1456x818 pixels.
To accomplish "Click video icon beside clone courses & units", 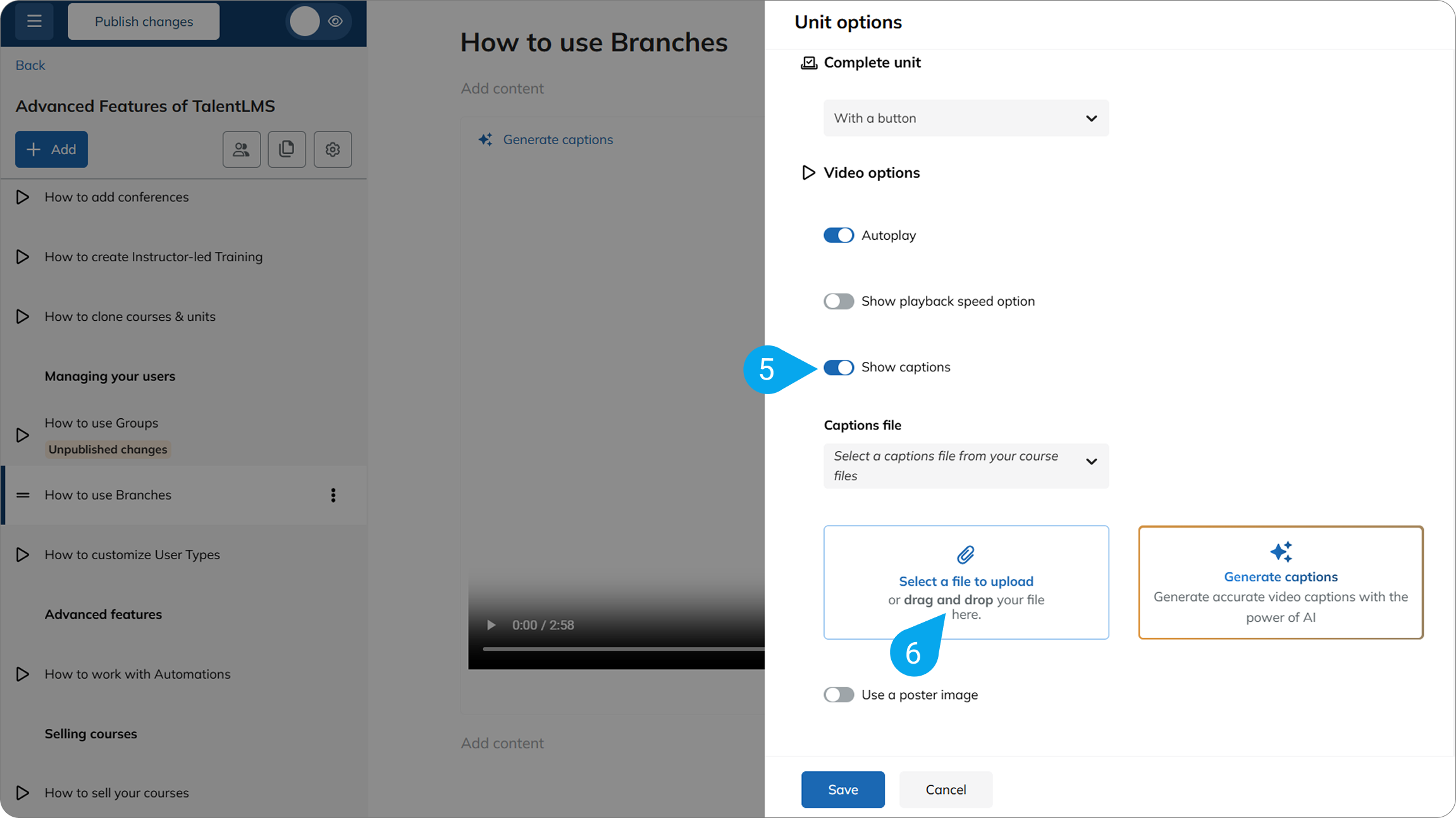I will [23, 316].
